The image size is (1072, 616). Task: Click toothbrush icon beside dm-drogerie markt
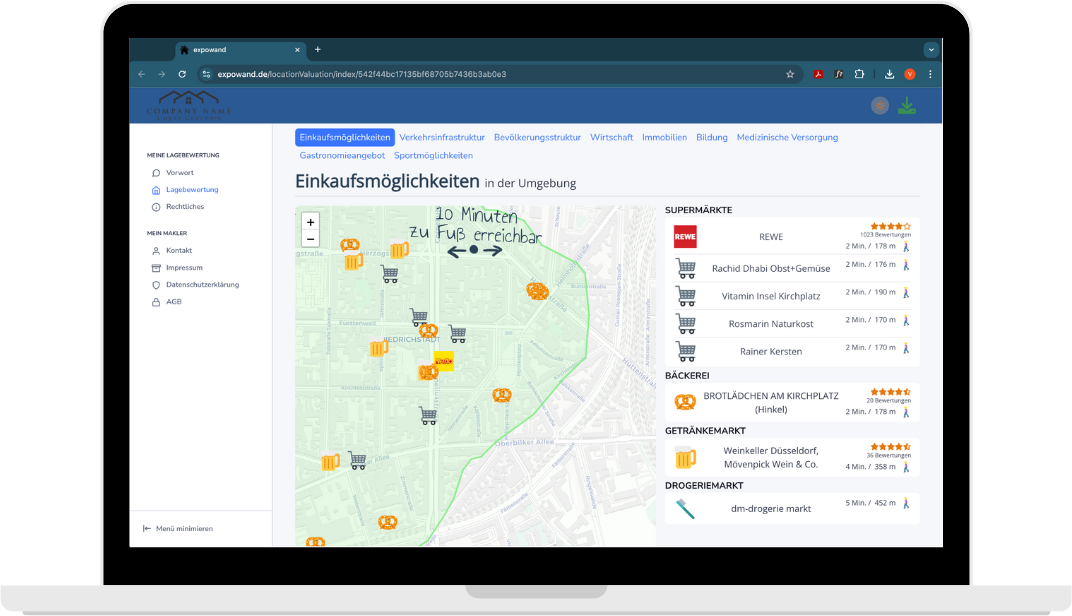coord(685,508)
